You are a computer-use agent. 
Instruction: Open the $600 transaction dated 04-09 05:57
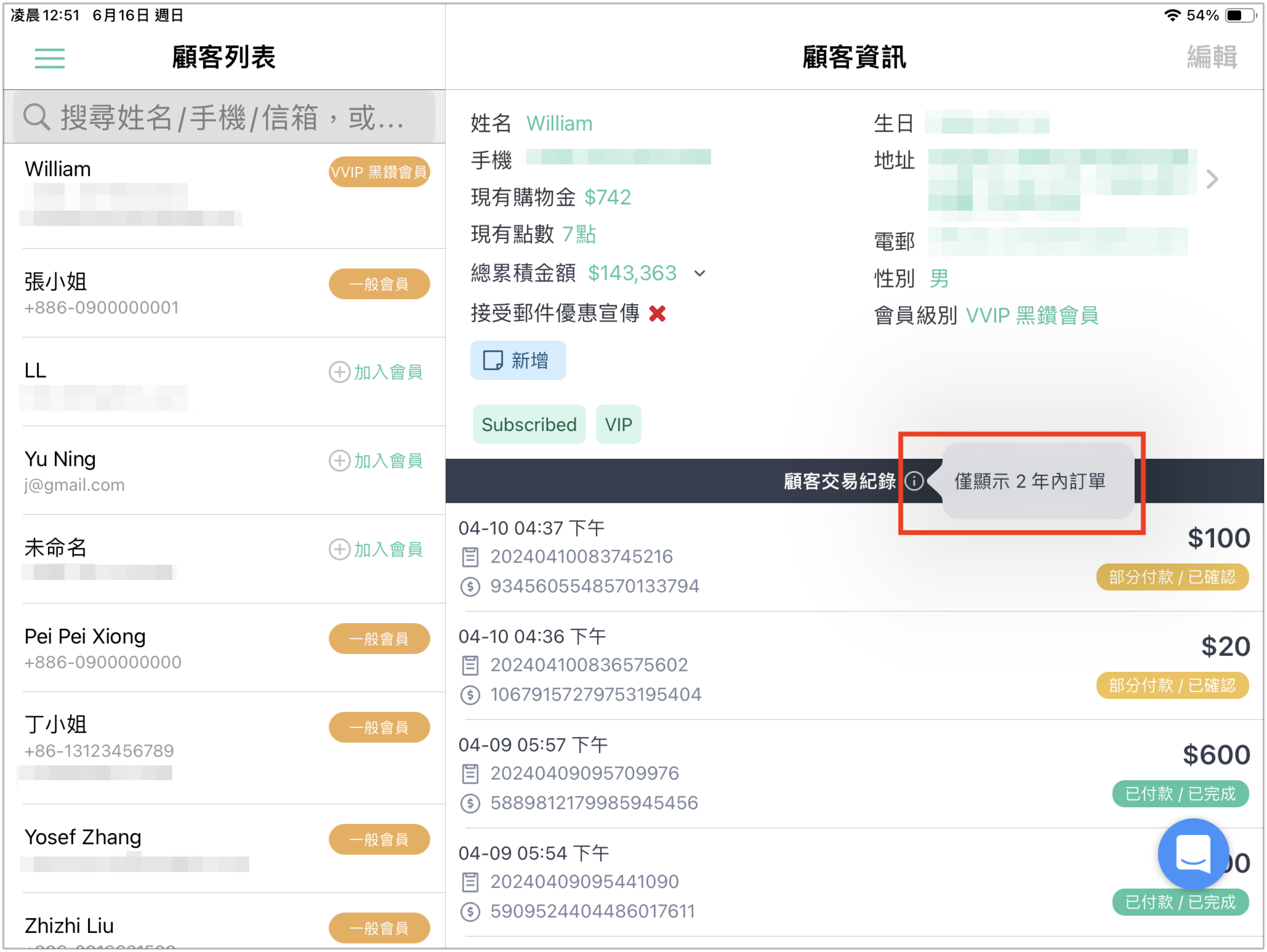[855, 774]
